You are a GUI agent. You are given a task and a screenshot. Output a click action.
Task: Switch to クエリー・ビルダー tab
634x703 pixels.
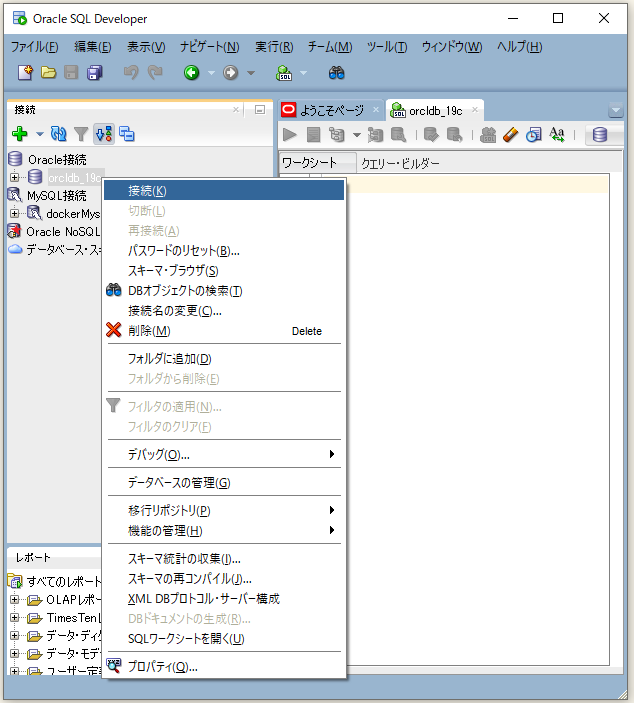pyautogui.click(x=400, y=163)
